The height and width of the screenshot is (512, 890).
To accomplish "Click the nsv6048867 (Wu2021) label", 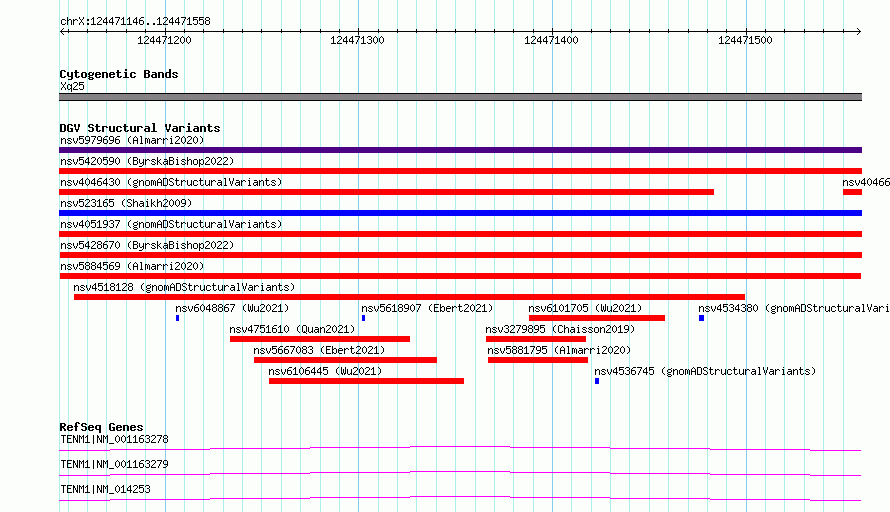I will click(232, 308).
